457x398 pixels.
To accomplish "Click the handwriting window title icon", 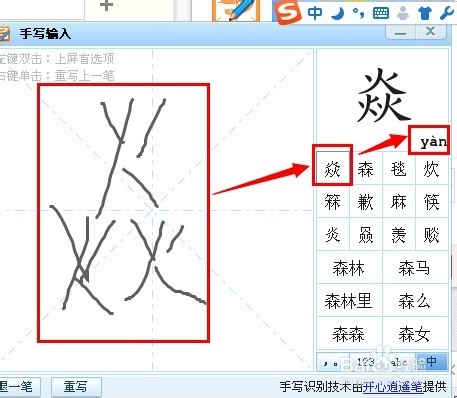I will (x=4, y=34).
